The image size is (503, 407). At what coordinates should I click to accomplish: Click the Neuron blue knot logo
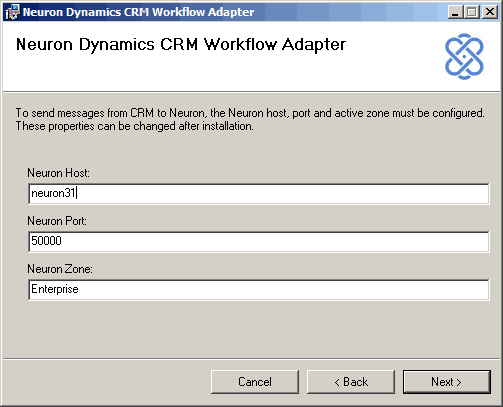[x=464, y=56]
